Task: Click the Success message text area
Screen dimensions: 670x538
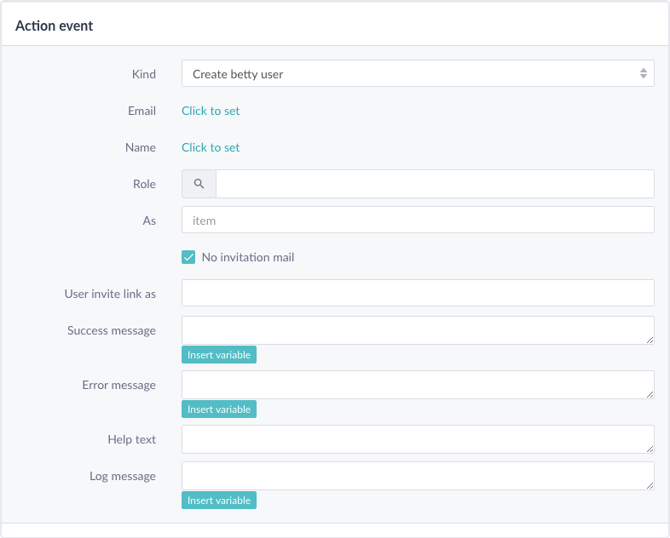Action: pos(417,330)
